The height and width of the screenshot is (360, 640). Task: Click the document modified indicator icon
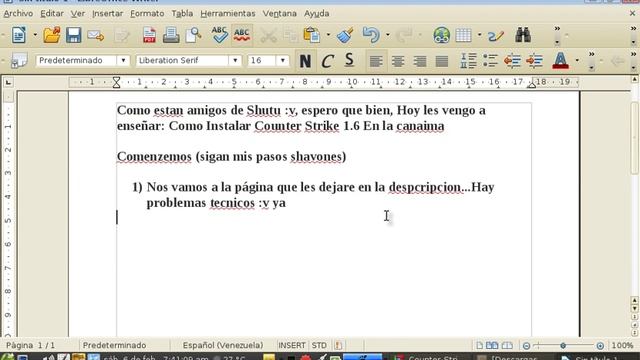[x=338, y=345]
